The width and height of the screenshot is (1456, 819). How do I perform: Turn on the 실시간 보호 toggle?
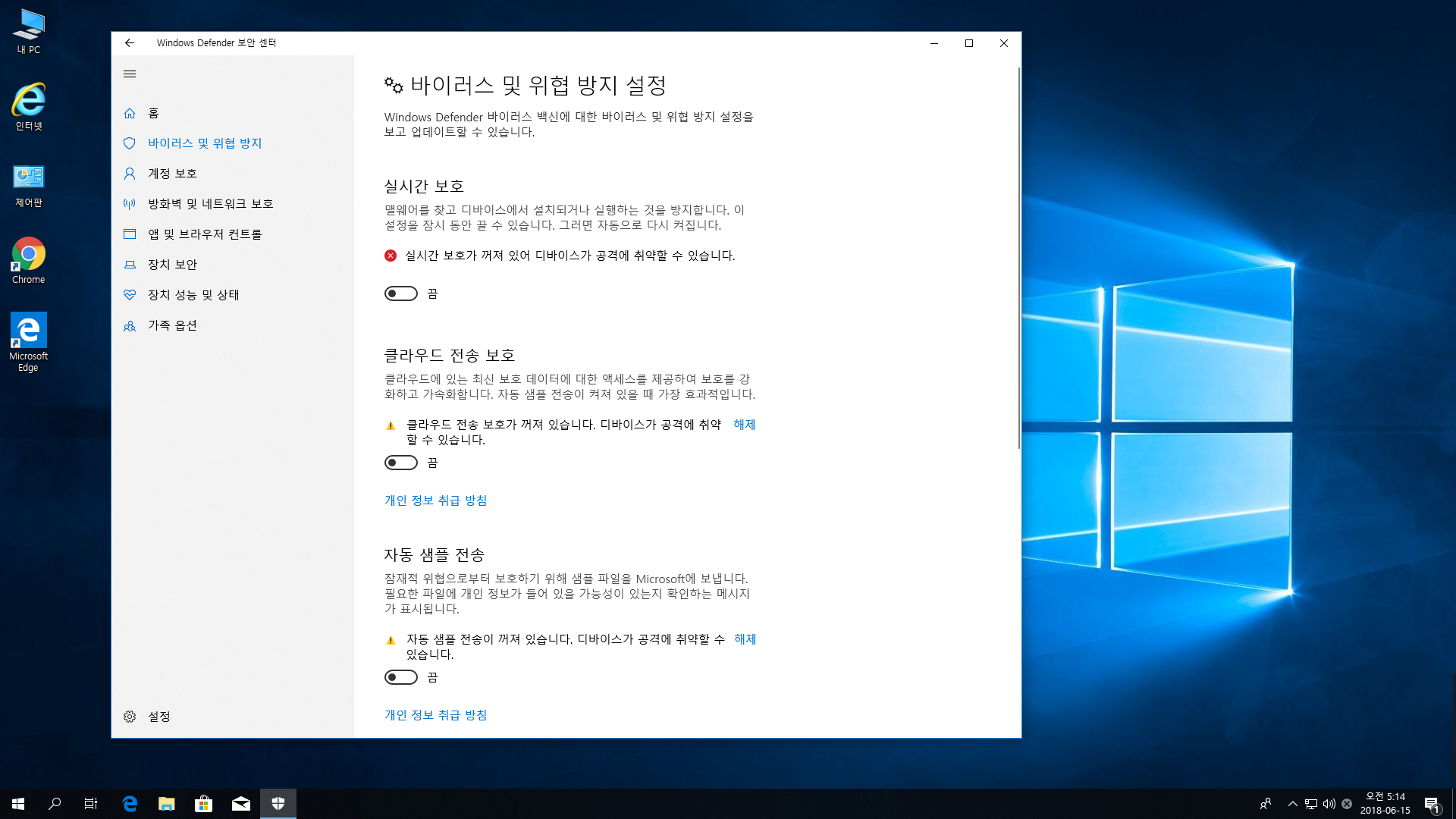tap(400, 293)
